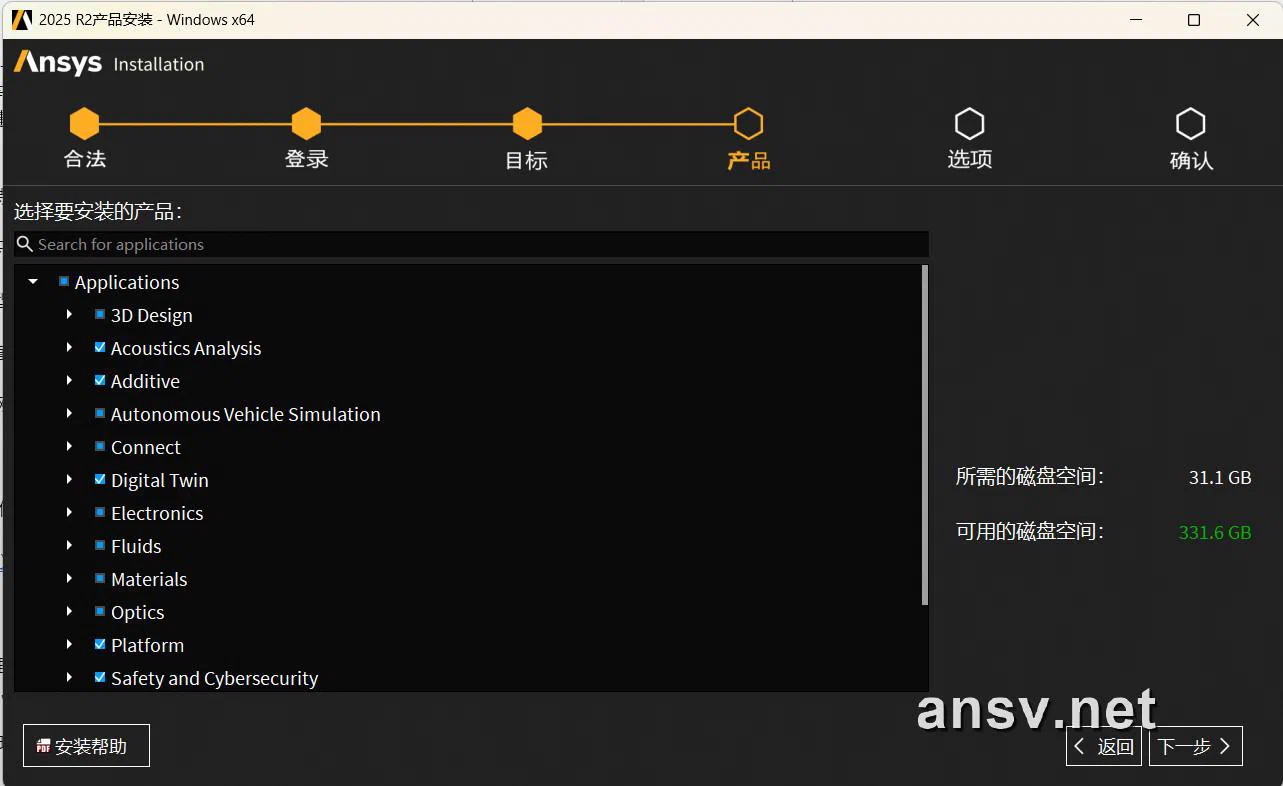
Task: Expand the Safety and Cybersecurity node
Action: tap(69, 678)
